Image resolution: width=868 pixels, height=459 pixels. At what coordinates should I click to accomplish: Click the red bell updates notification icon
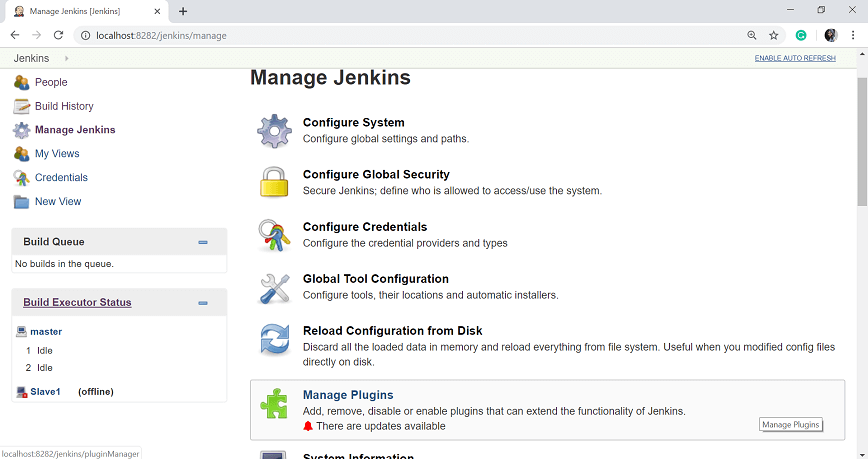[308, 426]
